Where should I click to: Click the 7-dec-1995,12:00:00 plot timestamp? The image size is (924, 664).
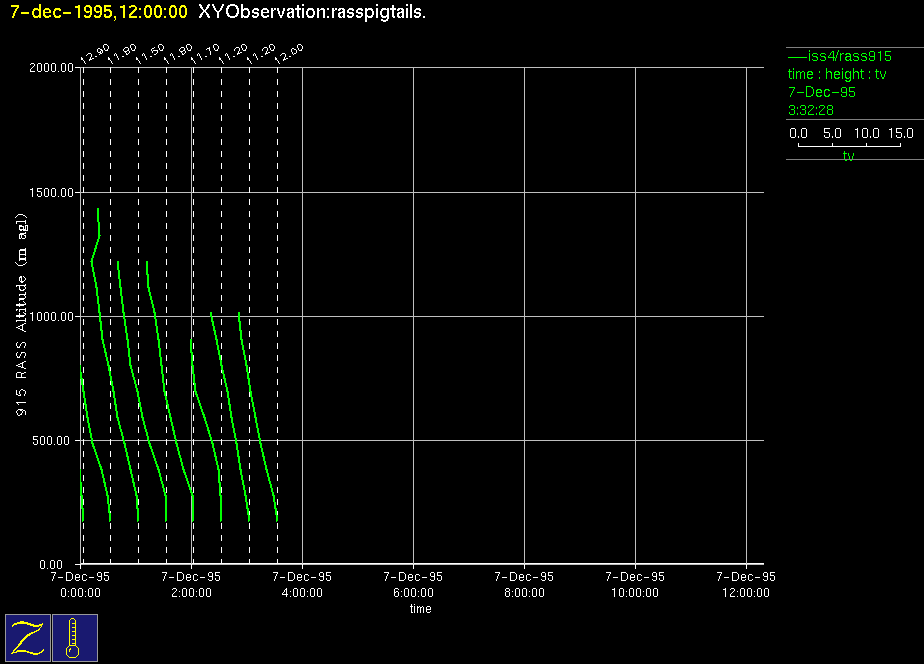coord(98,12)
